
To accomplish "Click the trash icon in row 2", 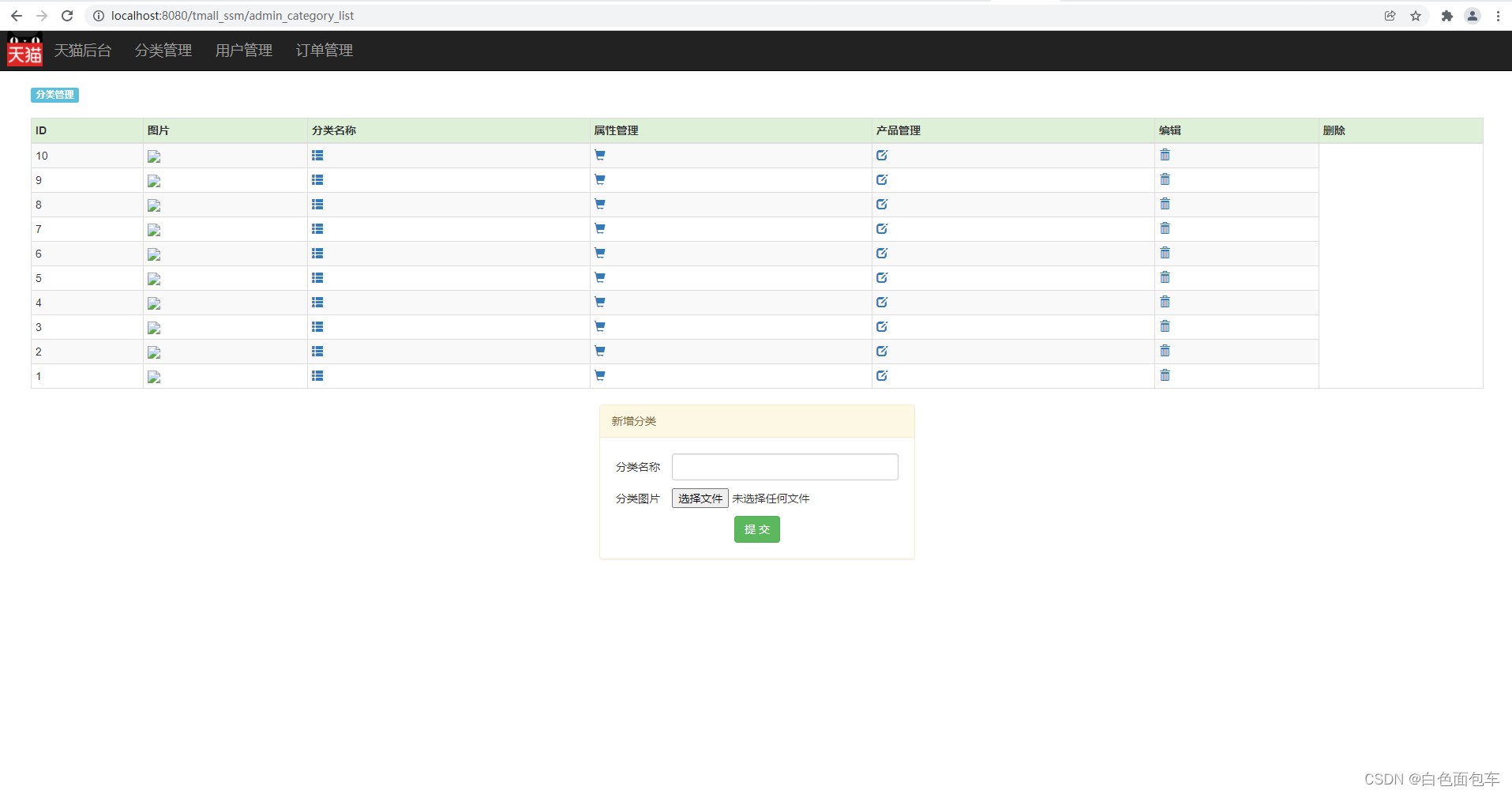I will (x=1165, y=351).
